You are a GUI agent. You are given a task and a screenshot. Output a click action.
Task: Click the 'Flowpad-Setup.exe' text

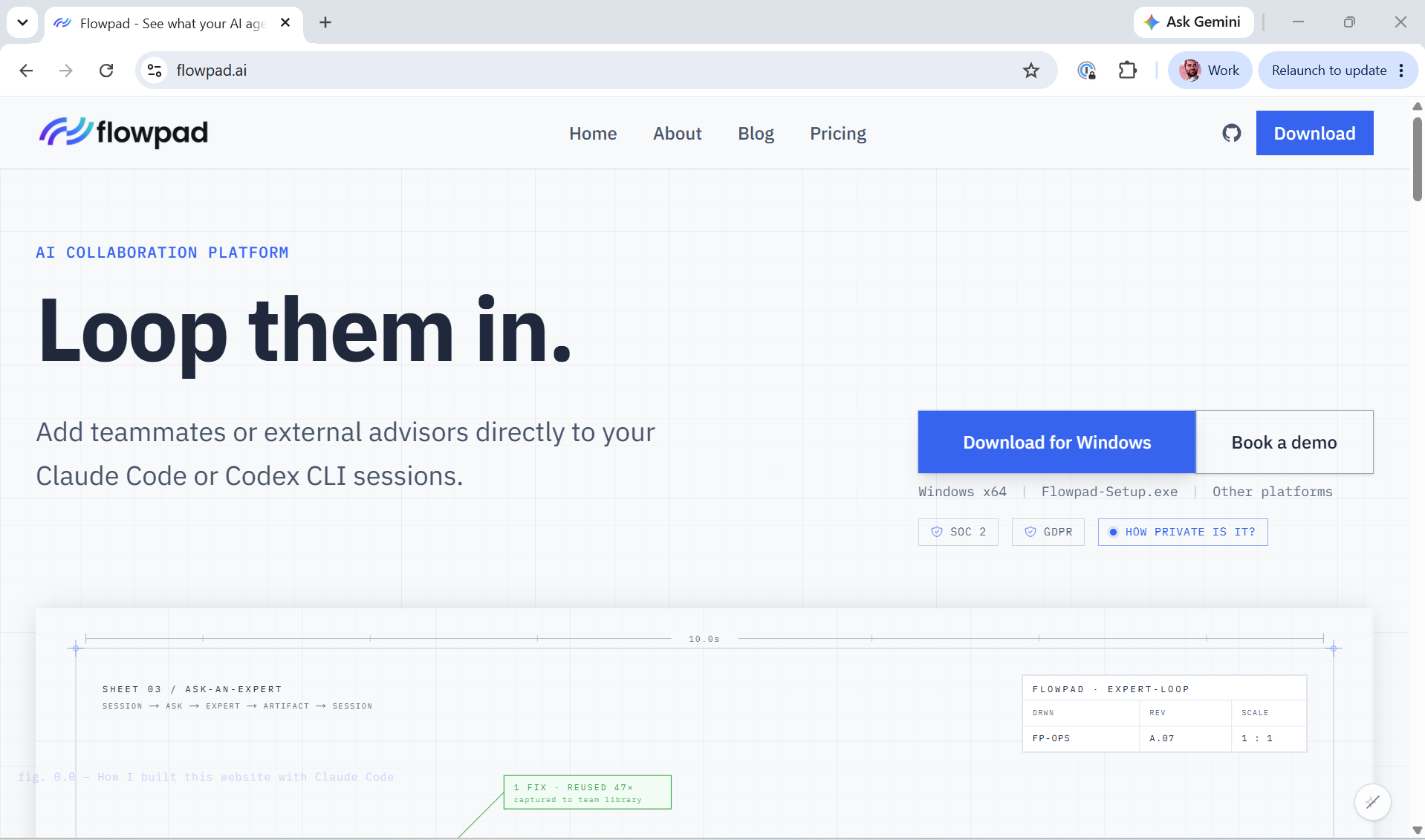[x=1108, y=492]
